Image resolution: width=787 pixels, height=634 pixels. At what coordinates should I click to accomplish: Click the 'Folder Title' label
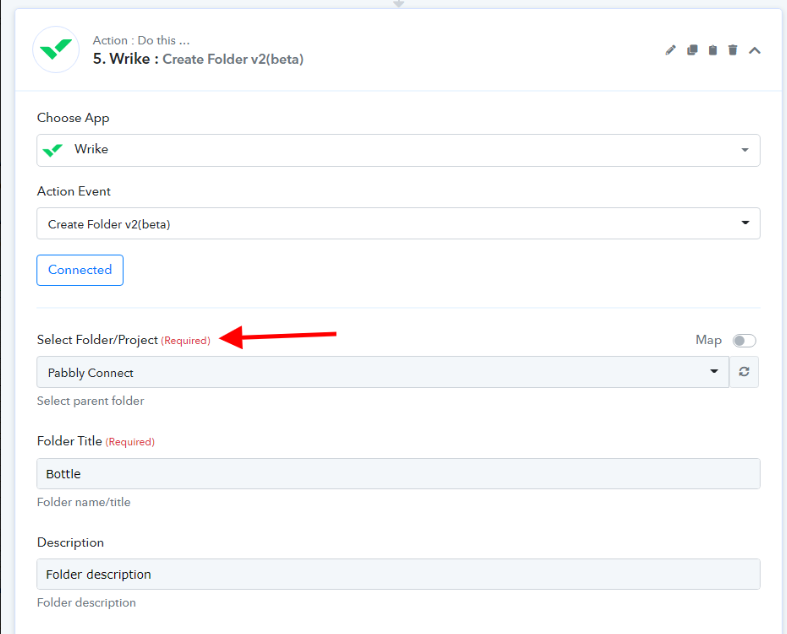[x=70, y=441]
